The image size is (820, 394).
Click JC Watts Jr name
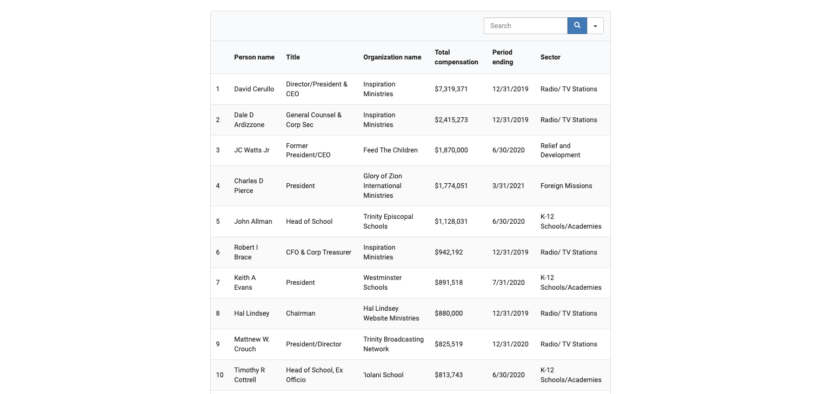[252, 150]
